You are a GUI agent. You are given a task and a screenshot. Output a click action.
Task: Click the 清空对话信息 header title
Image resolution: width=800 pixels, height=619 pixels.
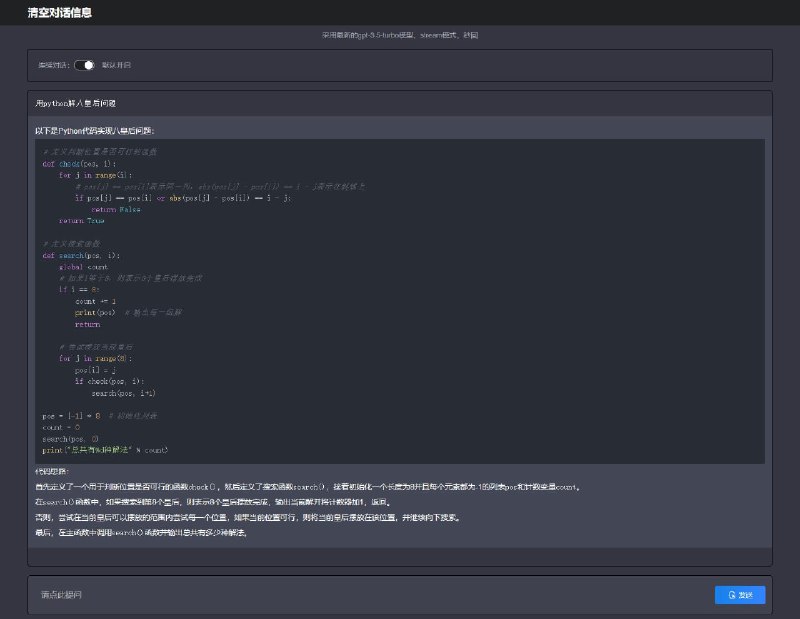coord(62,12)
